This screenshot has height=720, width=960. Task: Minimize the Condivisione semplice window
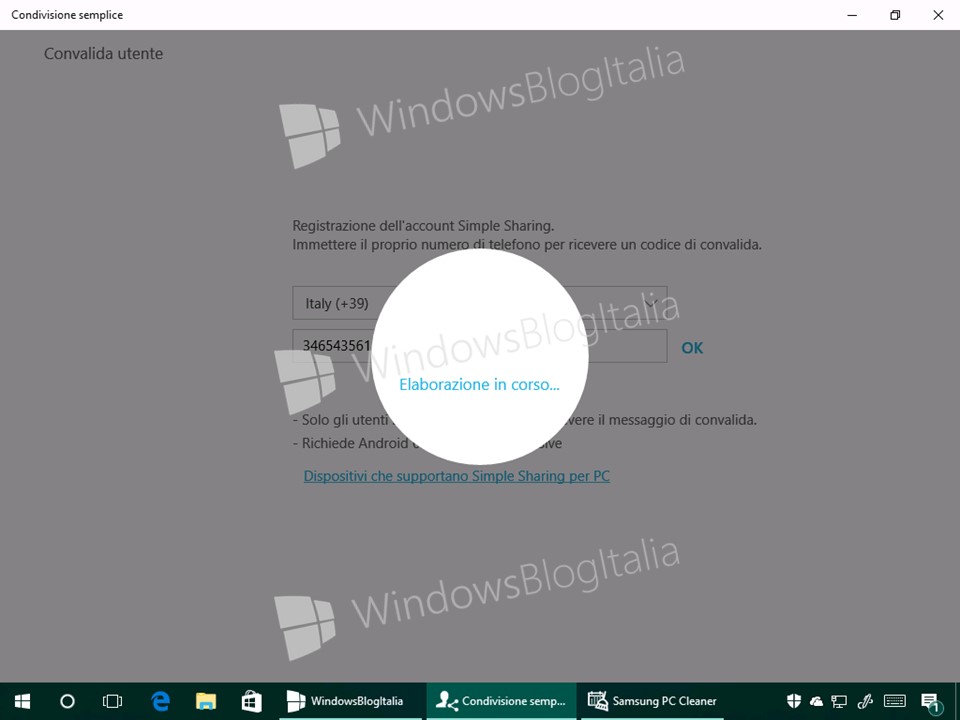pos(852,15)
